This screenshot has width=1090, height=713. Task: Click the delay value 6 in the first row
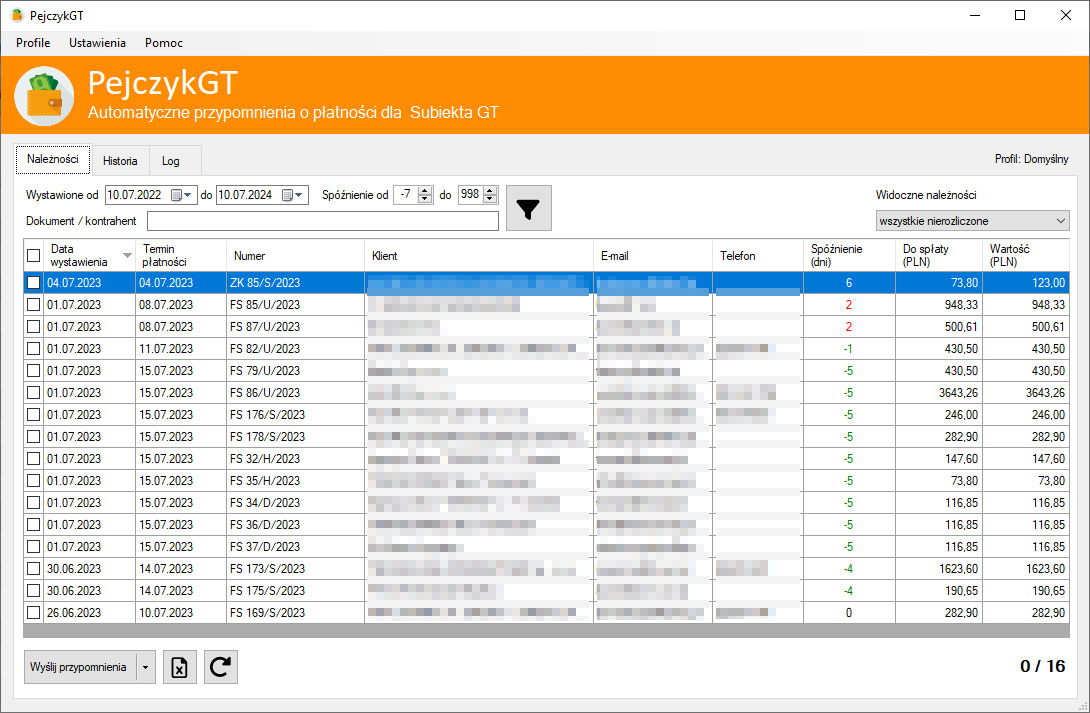[x=849, y=283]
